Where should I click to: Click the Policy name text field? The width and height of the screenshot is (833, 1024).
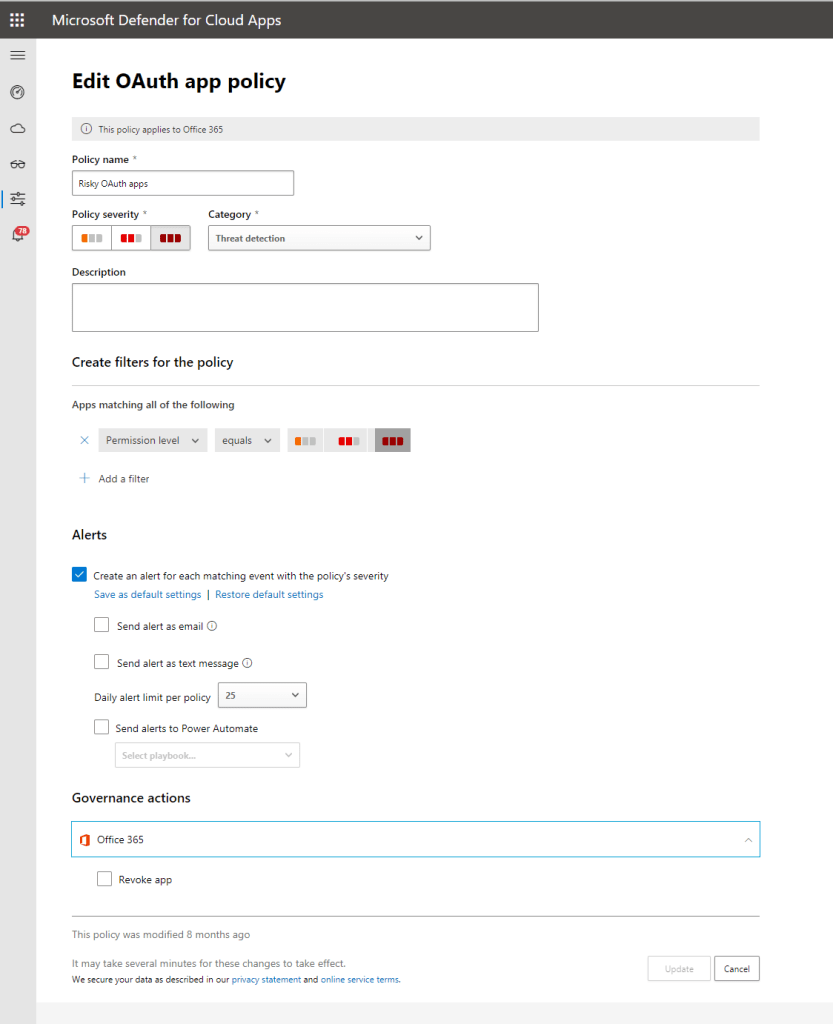[x=183, y=183]
